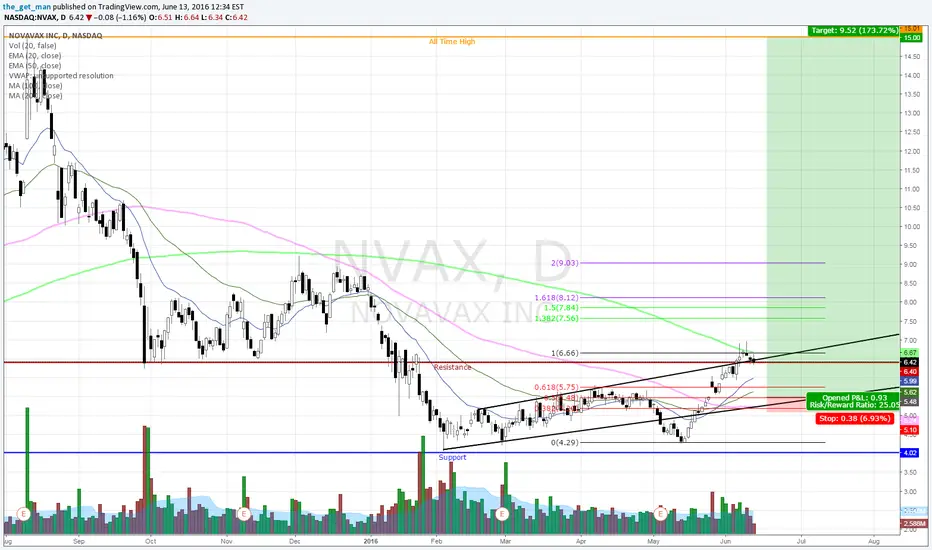Click the 0.618(5.75) Fibonacci label

556,387
